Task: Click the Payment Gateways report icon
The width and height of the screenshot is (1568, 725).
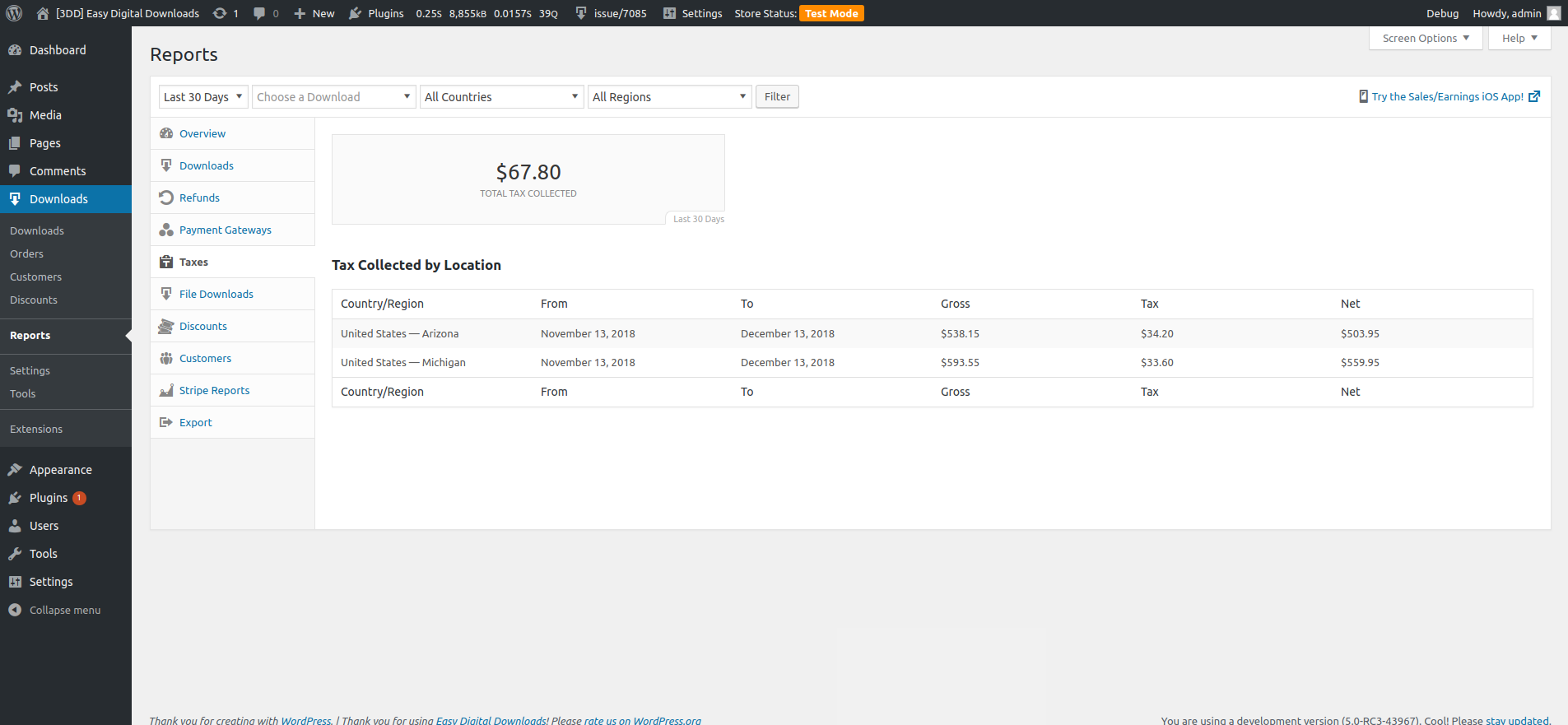Action: 166,230
